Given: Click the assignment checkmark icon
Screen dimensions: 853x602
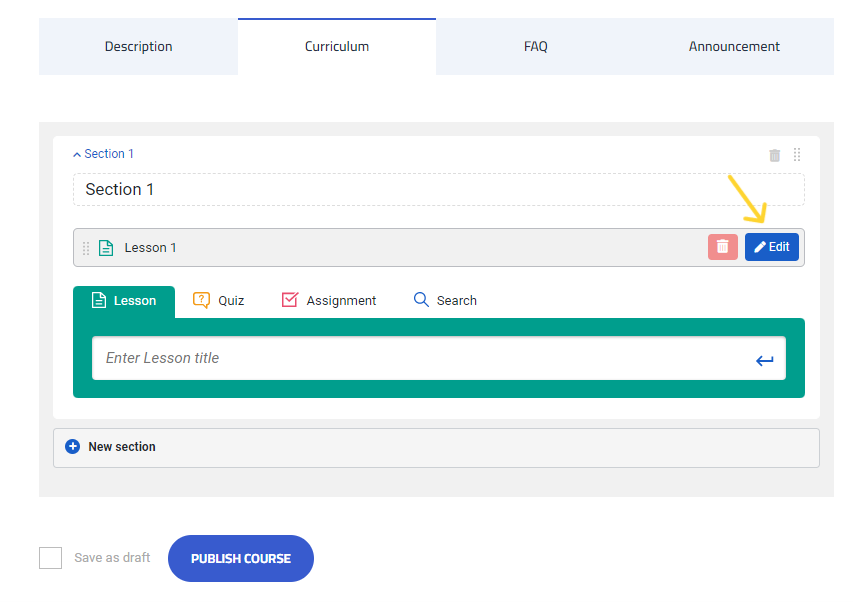Looking at the screenshot, I should click(289, 299).
